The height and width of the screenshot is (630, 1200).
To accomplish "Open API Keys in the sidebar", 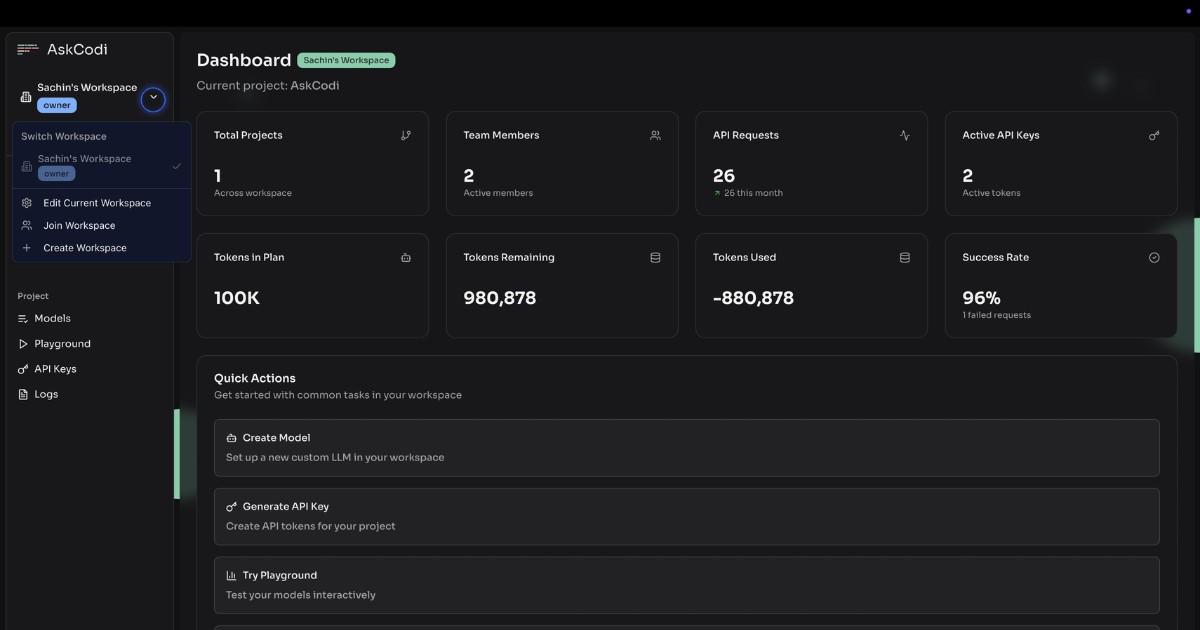I will pos(55,369).
